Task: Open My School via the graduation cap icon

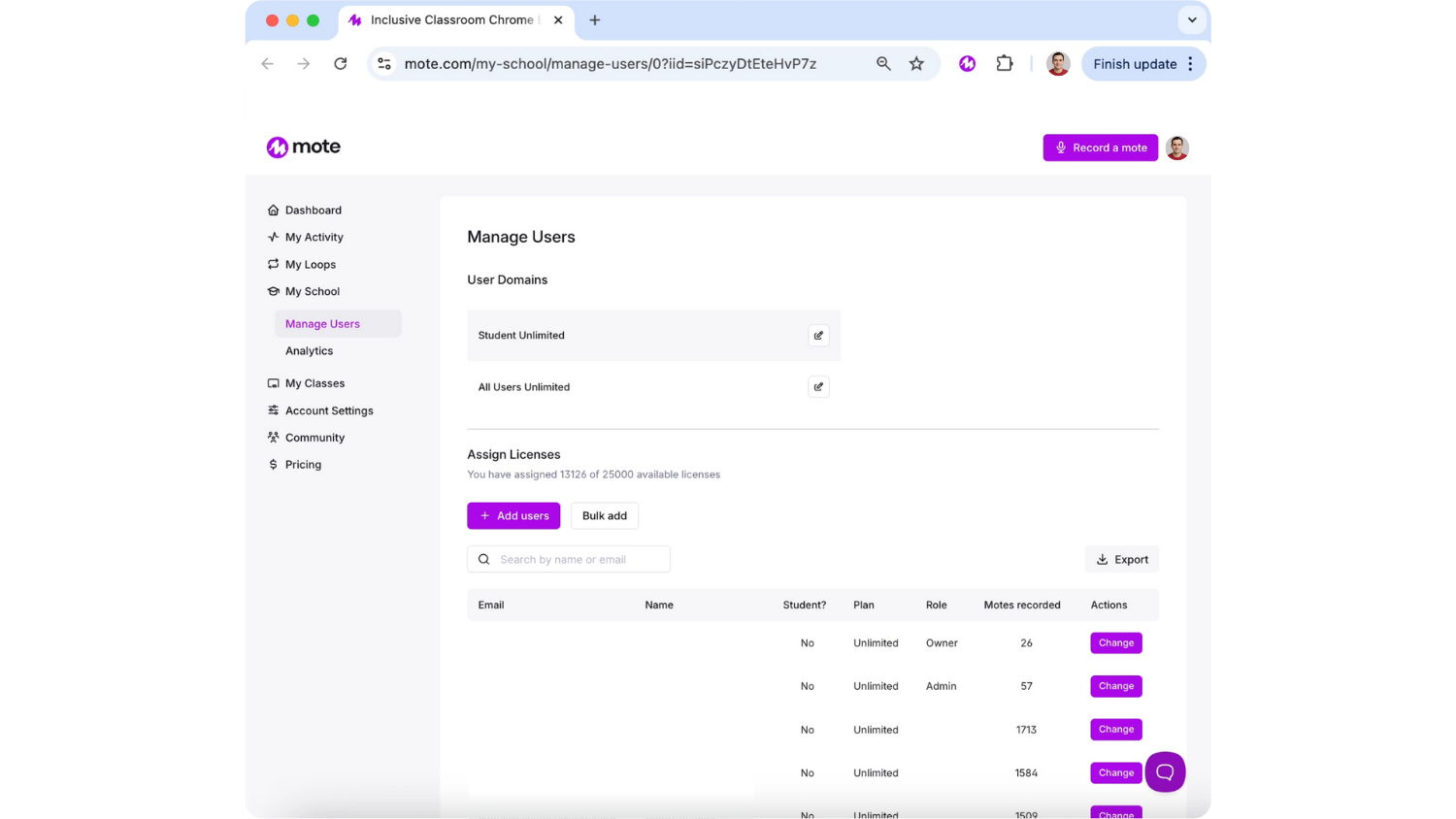Action: click(x=273, y=291)
